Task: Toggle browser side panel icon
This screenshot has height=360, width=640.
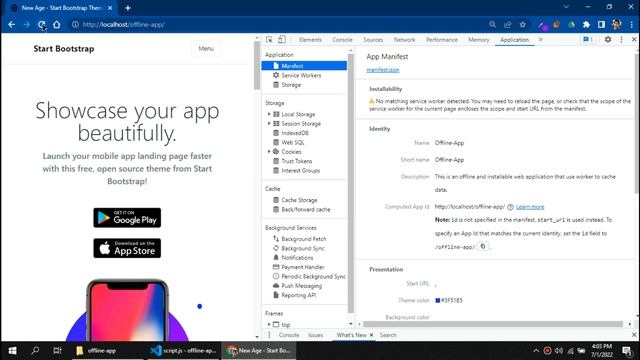Action: (x=601, y=24)
